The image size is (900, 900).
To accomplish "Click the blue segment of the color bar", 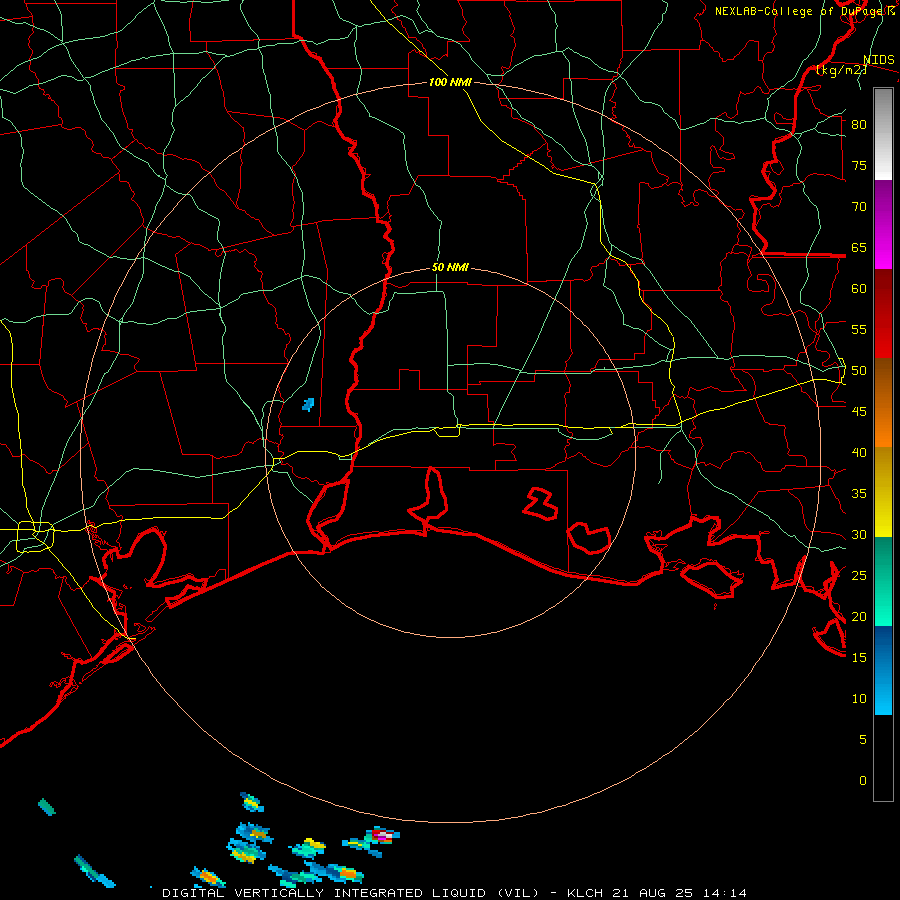I will pos(883,670).
